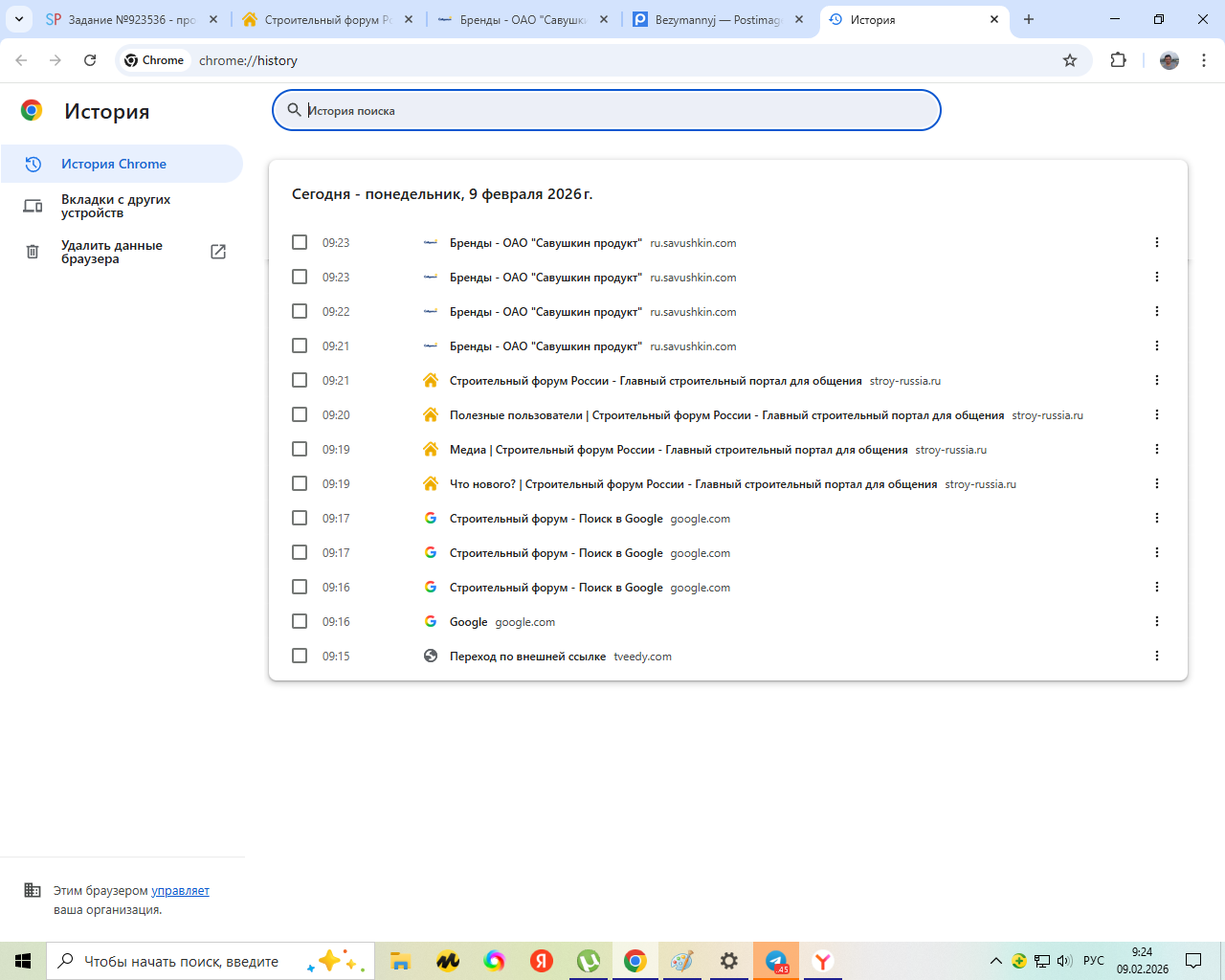Viewport: 1225px width, 980px height.
Task: Check the 09:21 Строительный форум России checkbox
Action: (x=300, y=380)
